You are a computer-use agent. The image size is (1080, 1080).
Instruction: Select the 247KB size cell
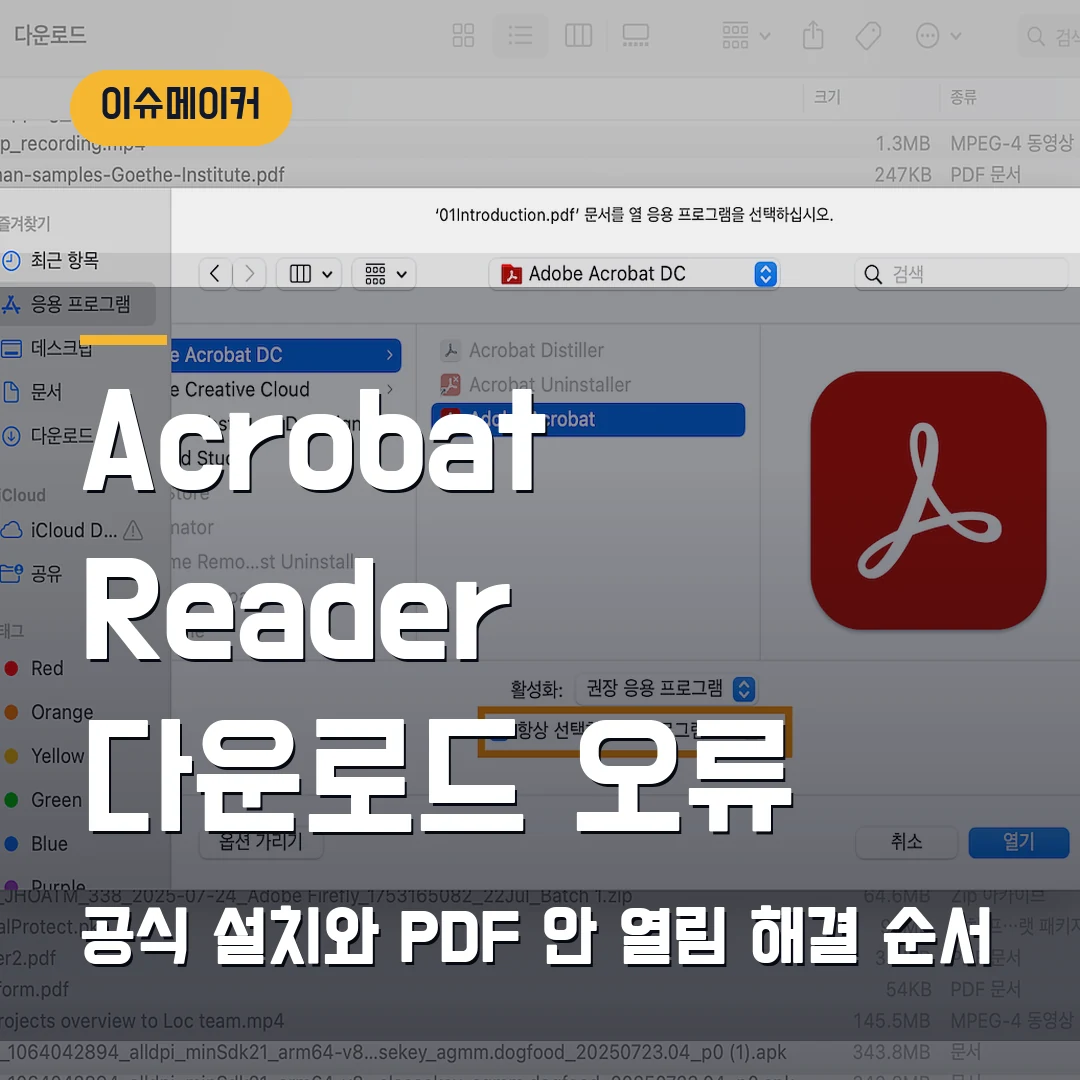(x=902, y=175)
